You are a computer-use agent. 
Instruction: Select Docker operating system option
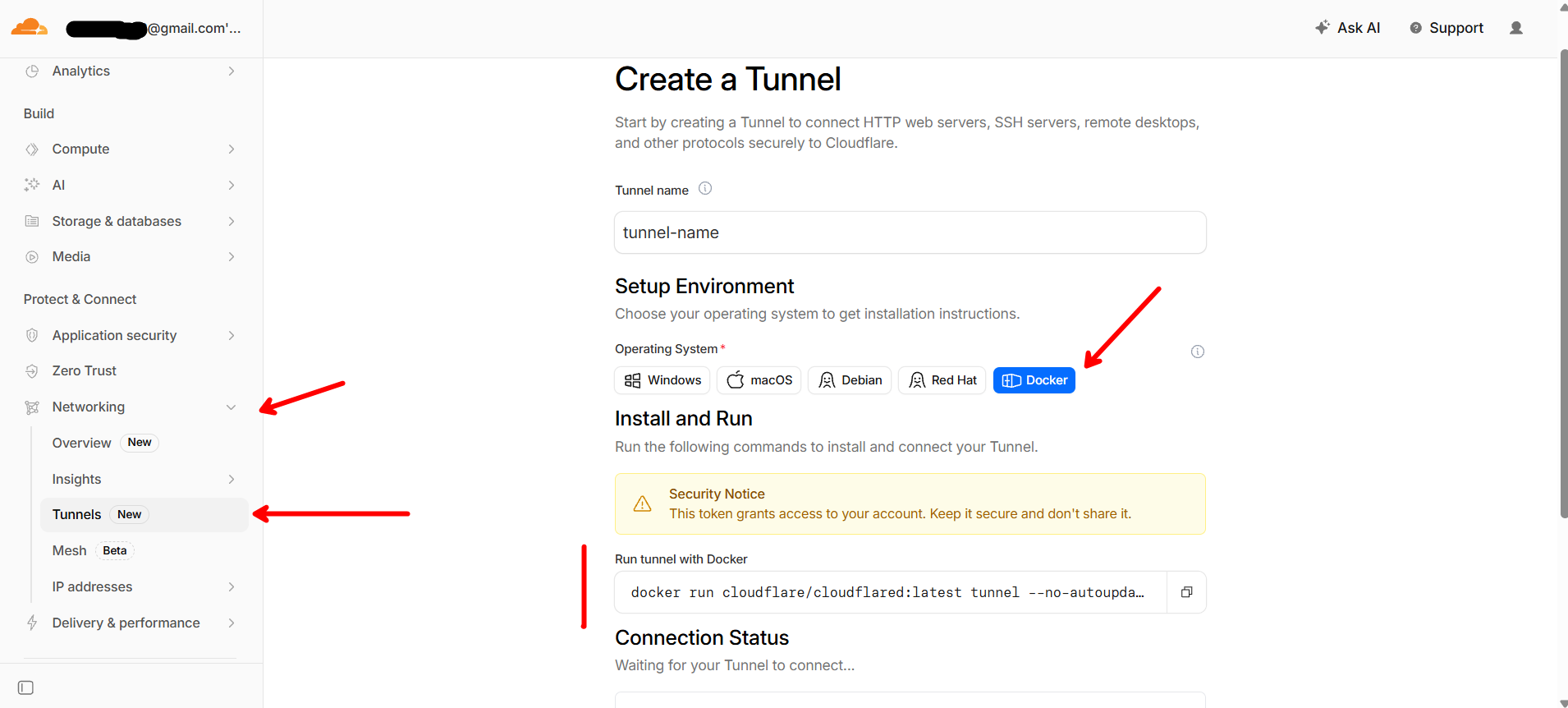point(1034,380)
